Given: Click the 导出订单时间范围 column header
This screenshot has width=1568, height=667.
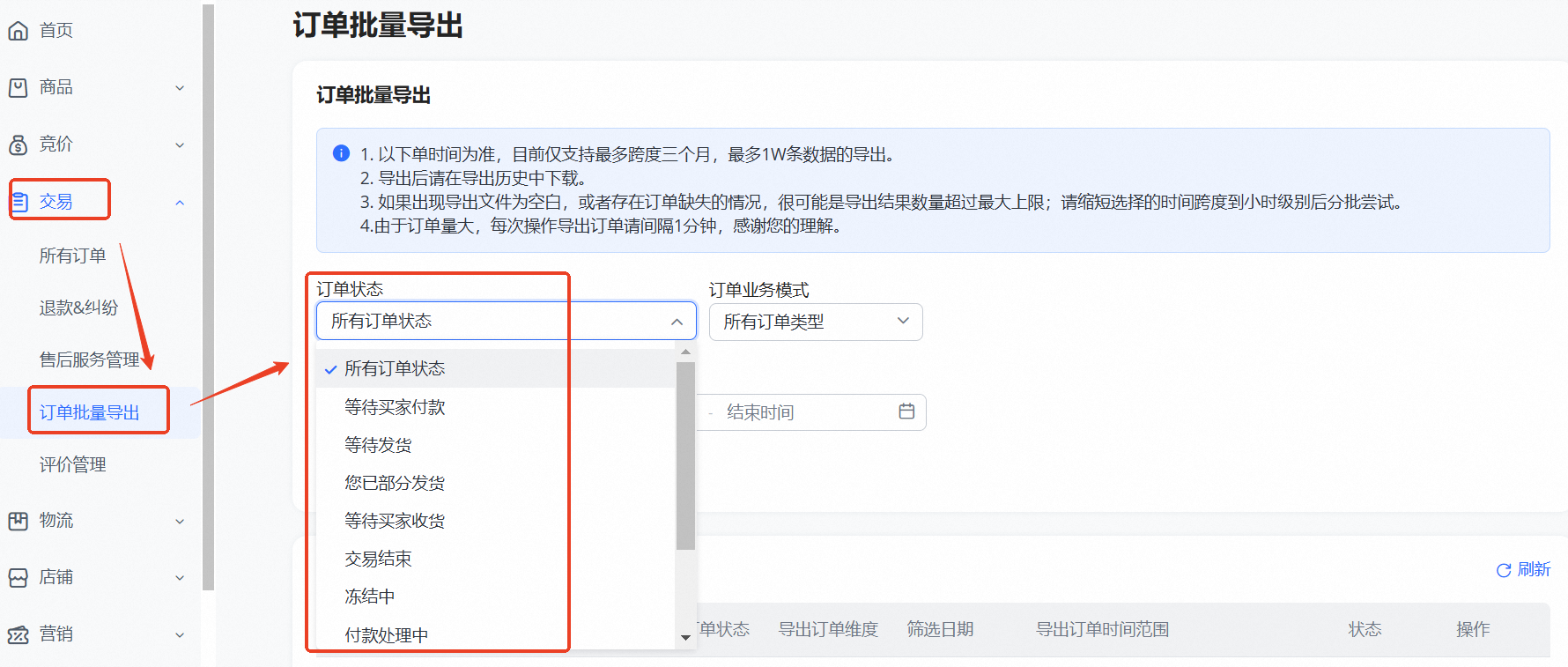Looking at the screenshot, I should click(1102, 629).
